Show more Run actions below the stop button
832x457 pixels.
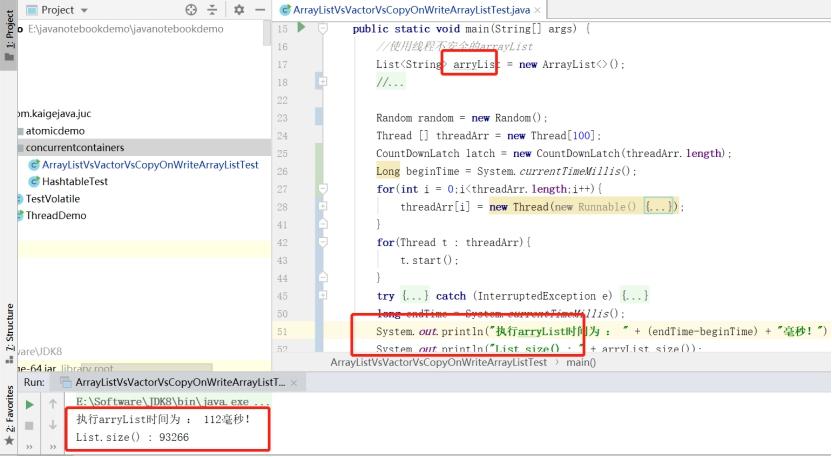[30, 446]
